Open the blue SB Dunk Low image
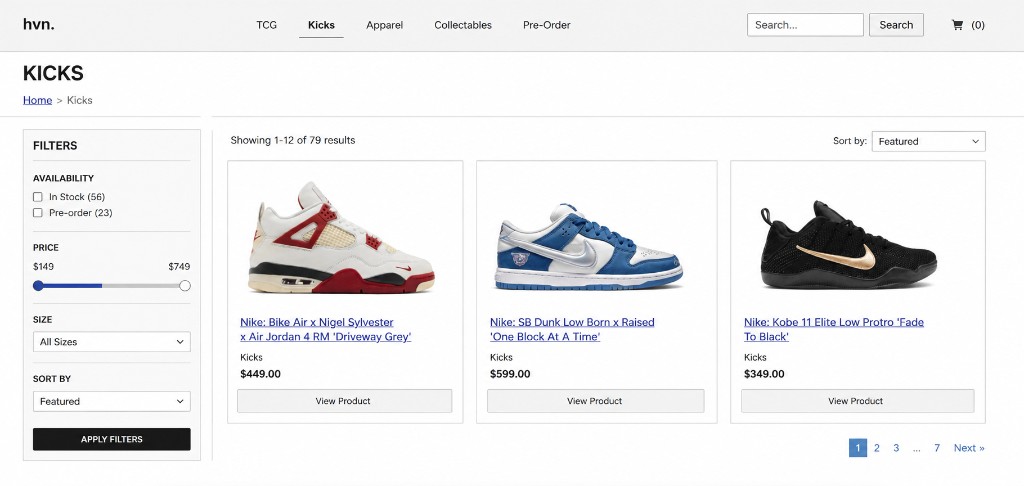The height and width of the screenshot is (486, 1024). pos(590,246)
